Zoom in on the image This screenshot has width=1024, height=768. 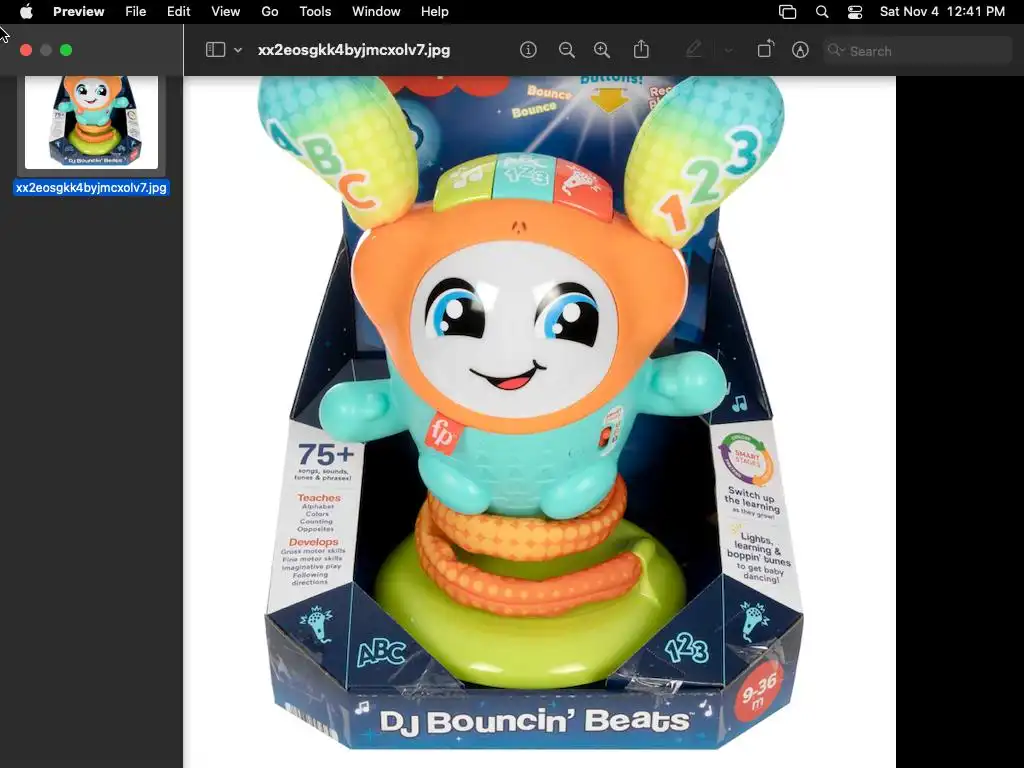pyautogui.click(x=601, y=50)
